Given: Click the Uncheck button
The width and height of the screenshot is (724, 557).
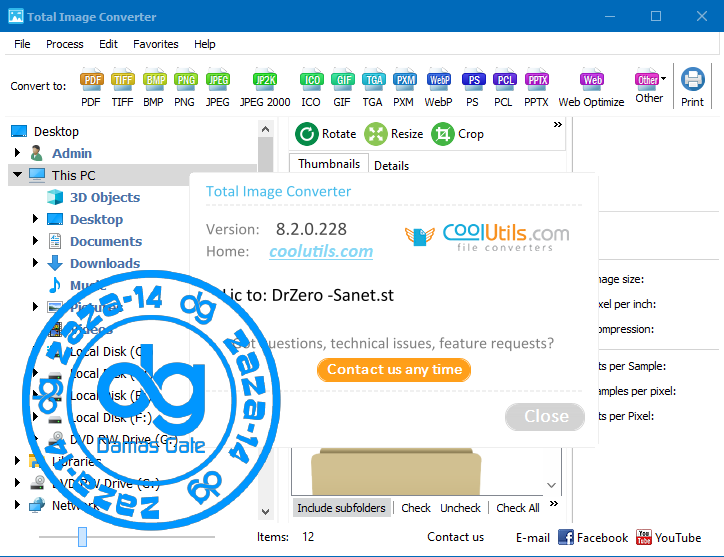Looking at the screenshot, I should pos(460,508).
